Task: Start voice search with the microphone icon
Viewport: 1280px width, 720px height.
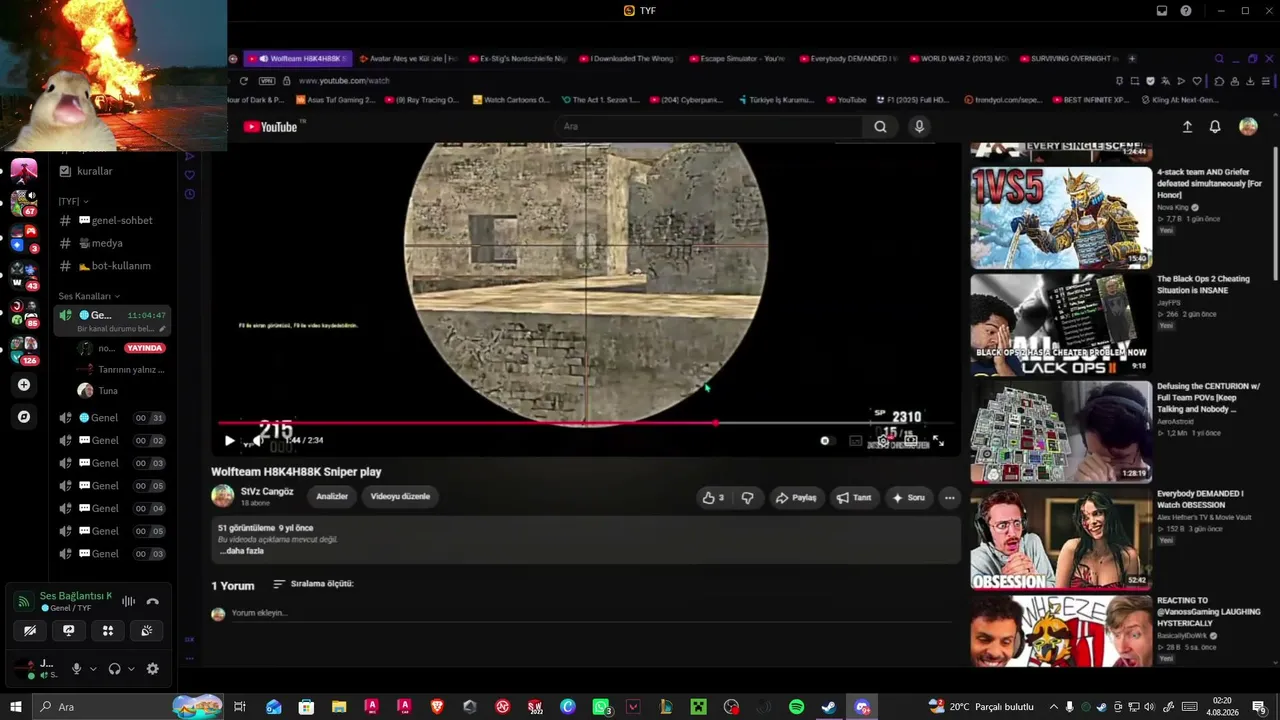Action: point(919,127)
